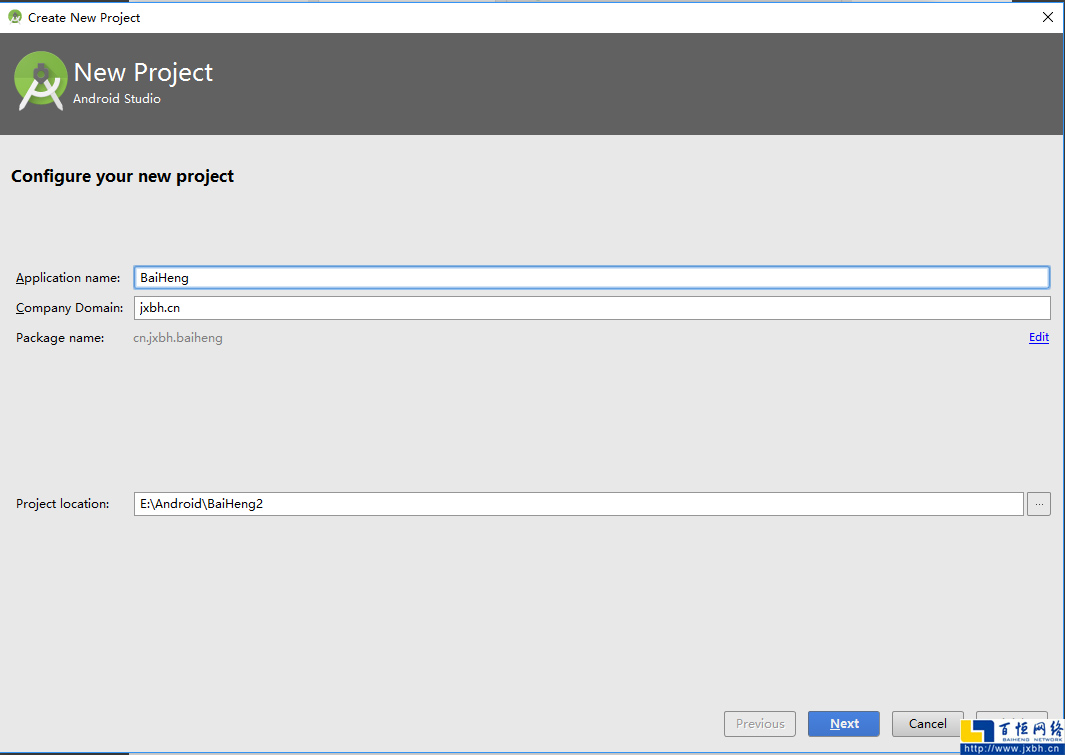Click the BaiHeng Network watermark logo
Image resolution: width=1065 pixels, height=755 pixels.
tap(1012, 731)
